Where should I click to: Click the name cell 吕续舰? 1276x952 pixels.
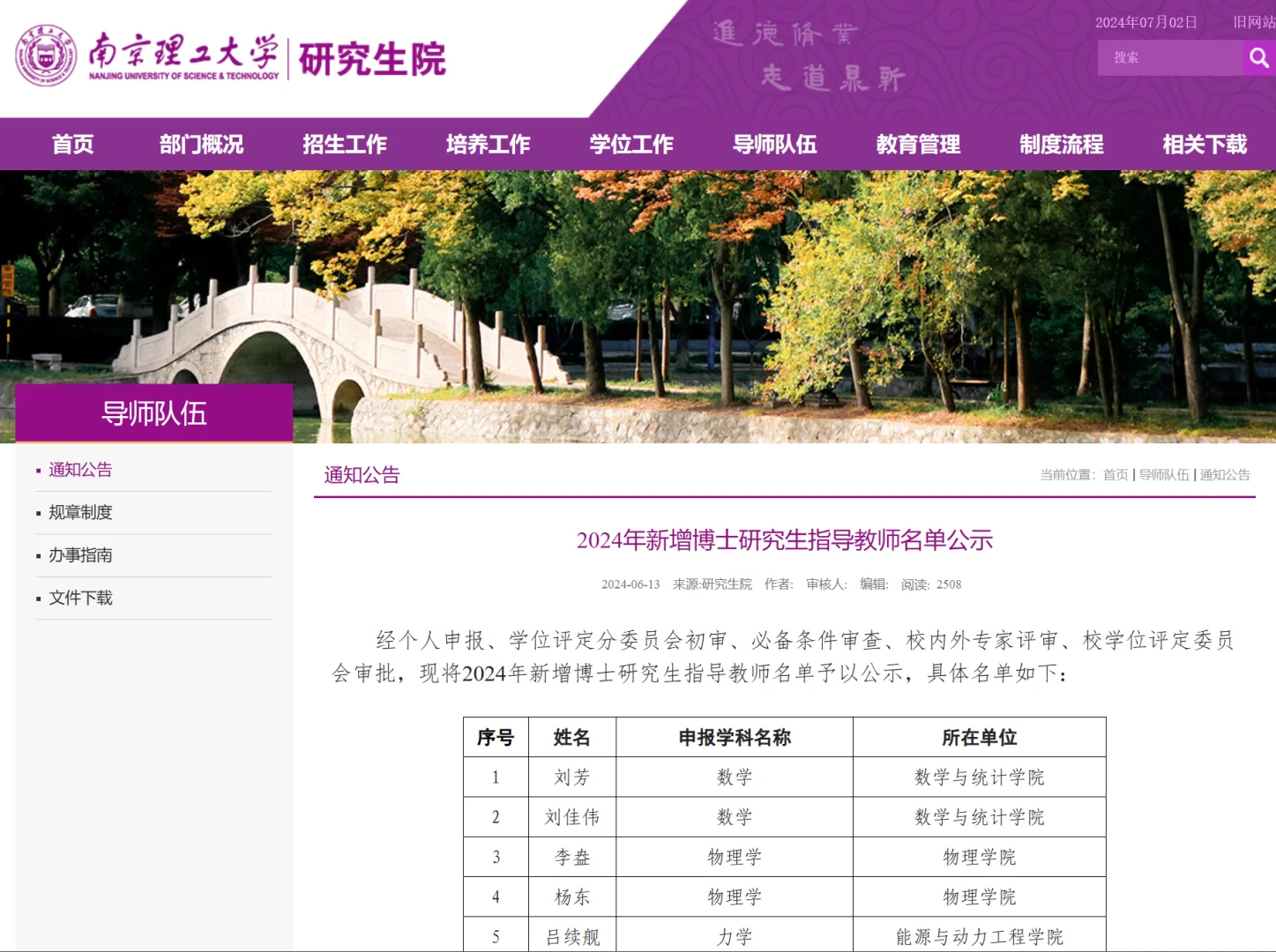tap(572, 936)
